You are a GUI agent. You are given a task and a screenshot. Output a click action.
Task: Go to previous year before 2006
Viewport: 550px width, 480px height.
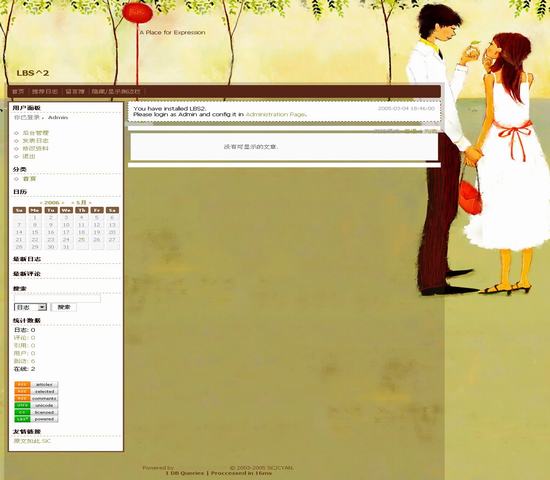coord(41,203)
